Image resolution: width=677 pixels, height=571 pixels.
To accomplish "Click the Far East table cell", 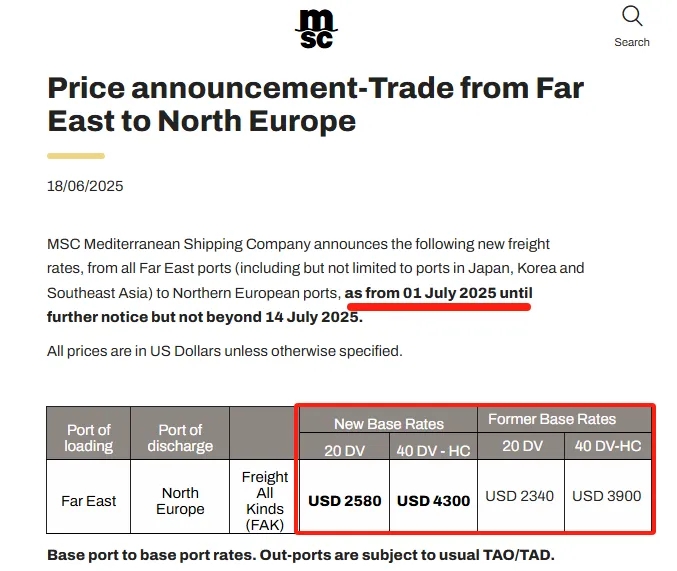I will (x=89, y=501).
